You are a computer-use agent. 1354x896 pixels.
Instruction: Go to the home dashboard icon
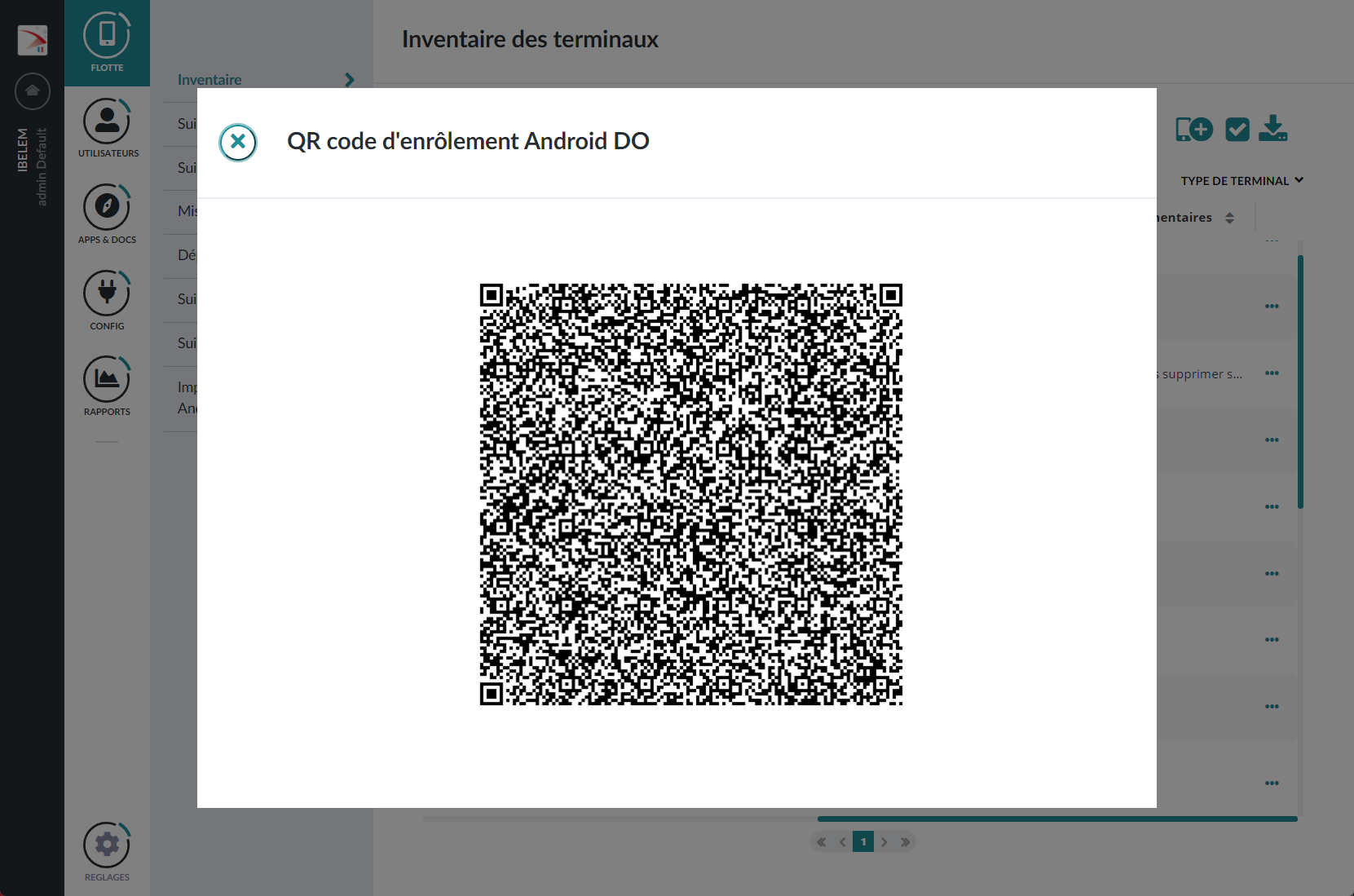[x=33, y=90]
